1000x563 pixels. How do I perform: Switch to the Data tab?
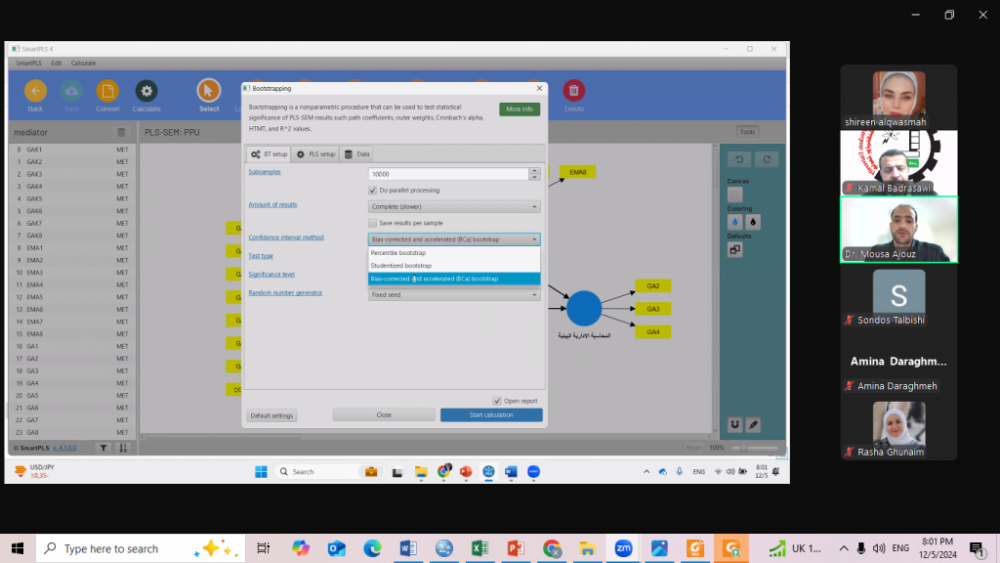[357, 154]
